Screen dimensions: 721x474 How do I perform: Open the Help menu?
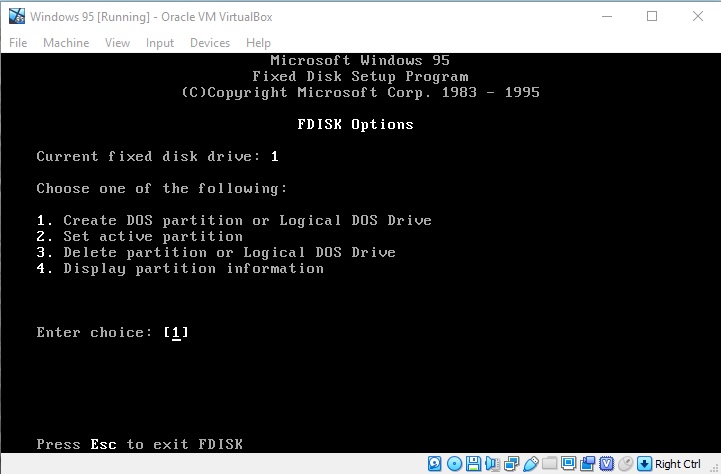click(x=258, y=43)
